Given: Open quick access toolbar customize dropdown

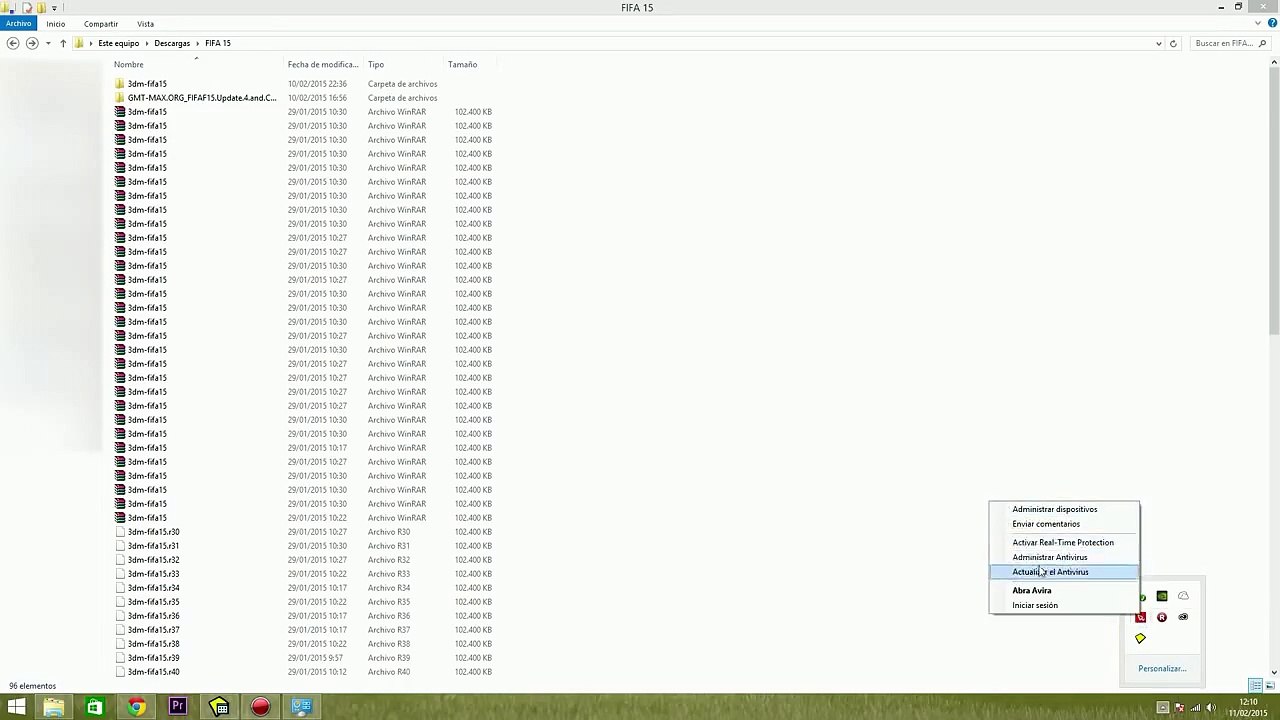Looking at the screenshot, I should tap(53, 8).
